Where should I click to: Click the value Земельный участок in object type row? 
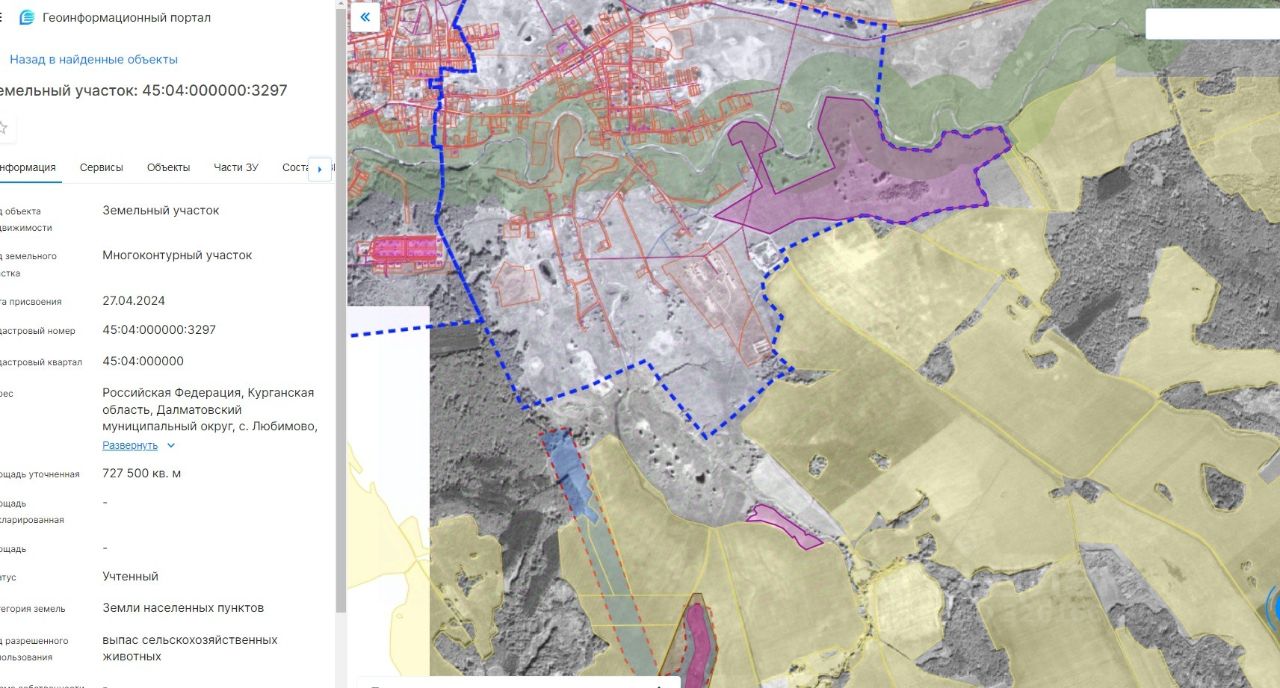point(160,210)
